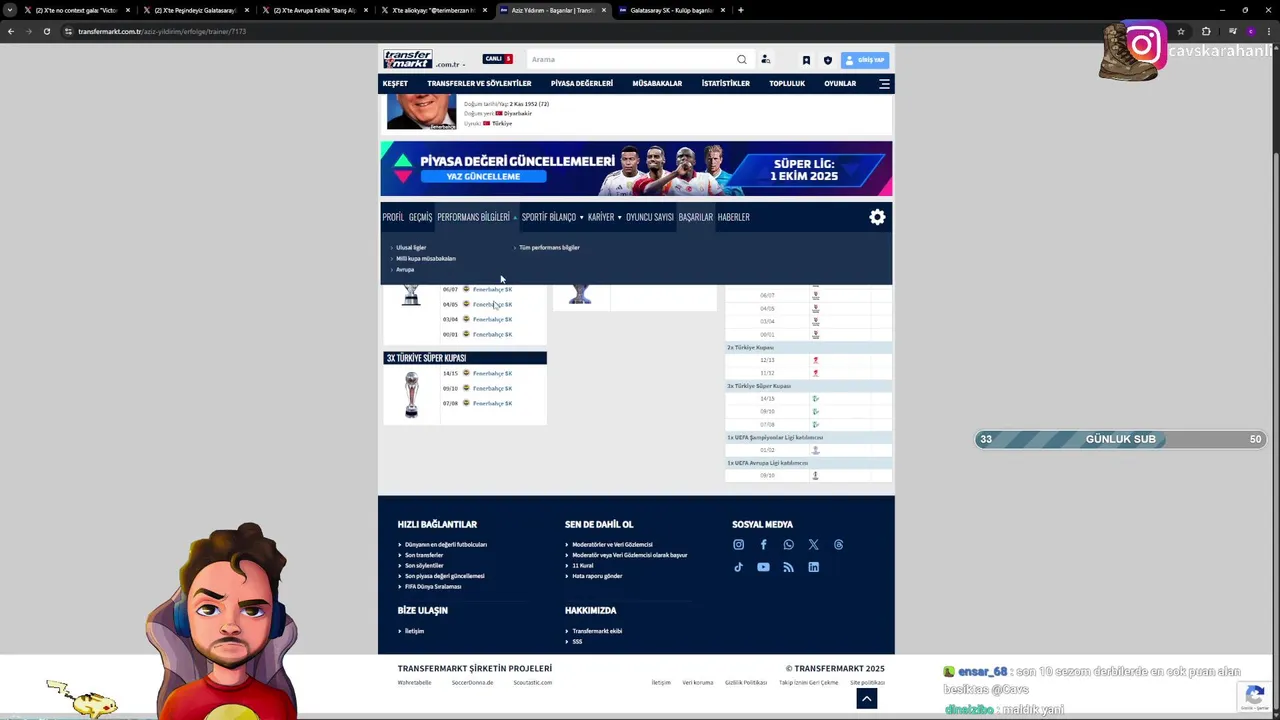1280x720 pixels.
Task: Open the settings gear on profile tab bar
Action: [x=877, y=217]
